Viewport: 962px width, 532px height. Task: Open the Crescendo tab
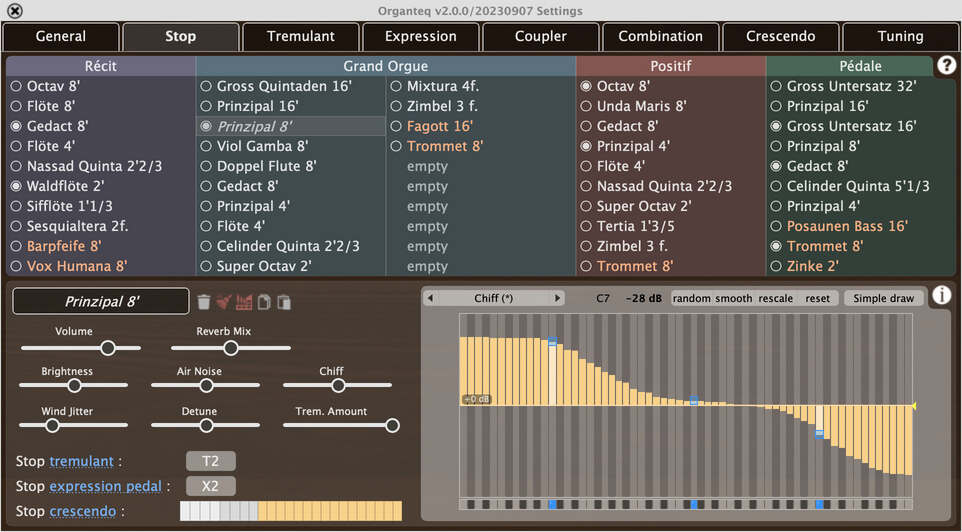780,36
